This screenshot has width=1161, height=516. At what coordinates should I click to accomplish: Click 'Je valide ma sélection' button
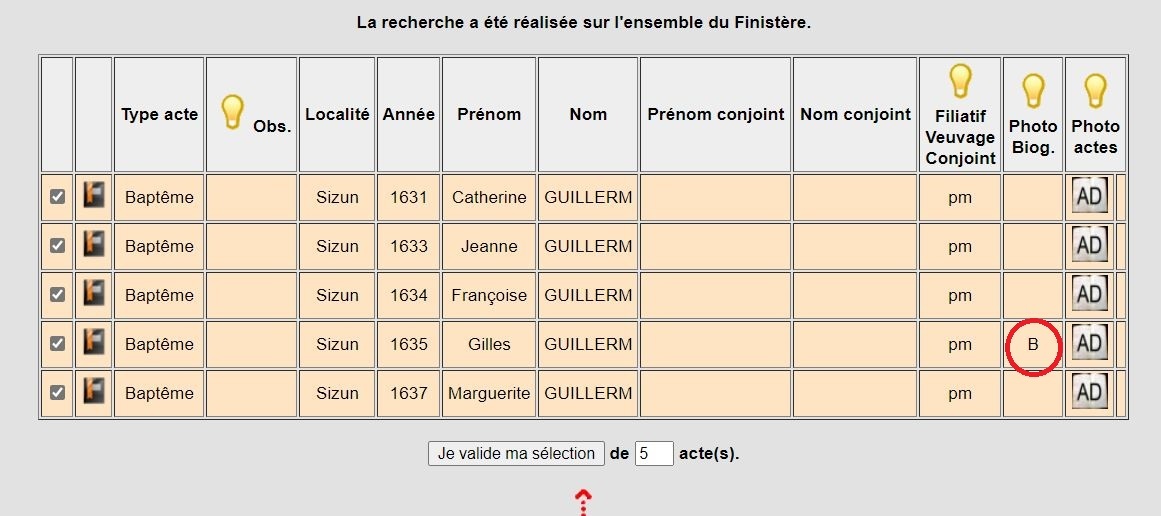click(x=516, y=453)
